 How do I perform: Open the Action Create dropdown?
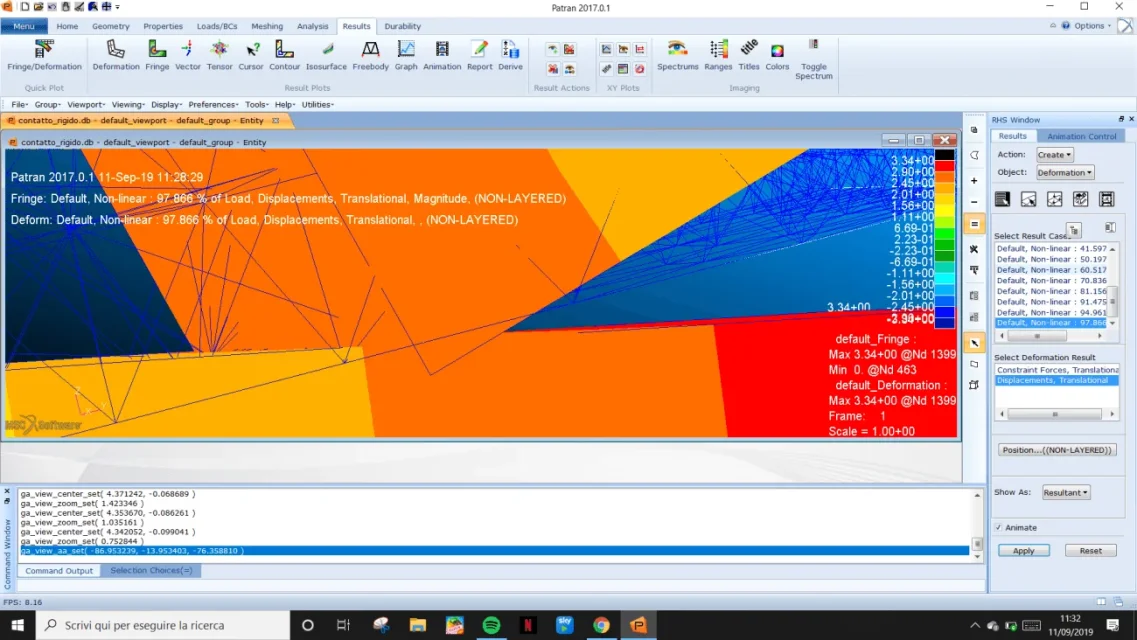(1054, 154)
